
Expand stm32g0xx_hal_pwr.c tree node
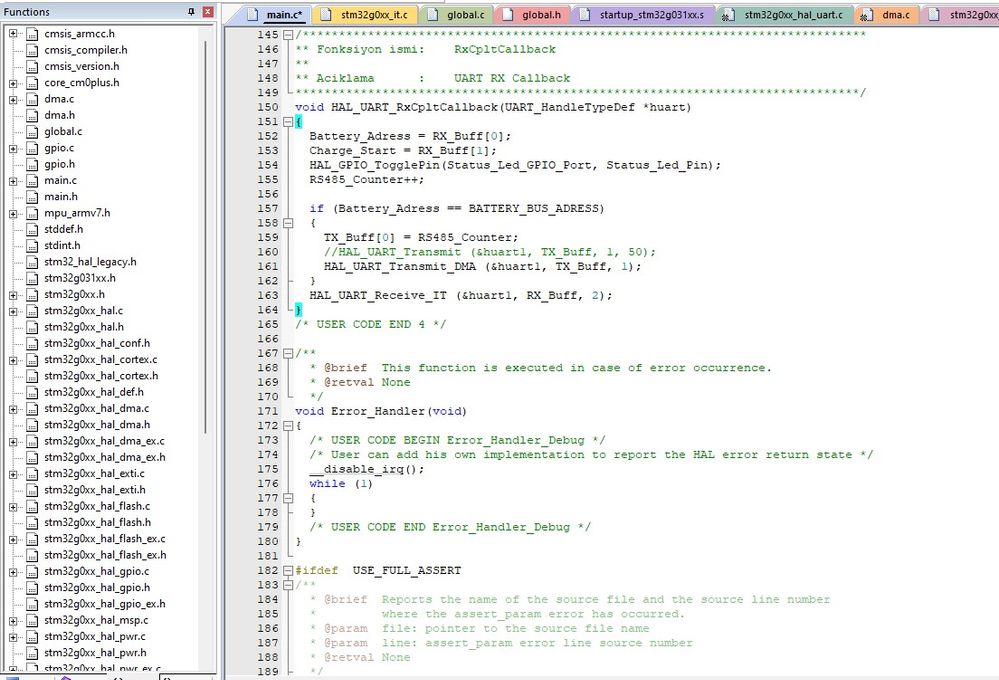[x=13, y=637]
